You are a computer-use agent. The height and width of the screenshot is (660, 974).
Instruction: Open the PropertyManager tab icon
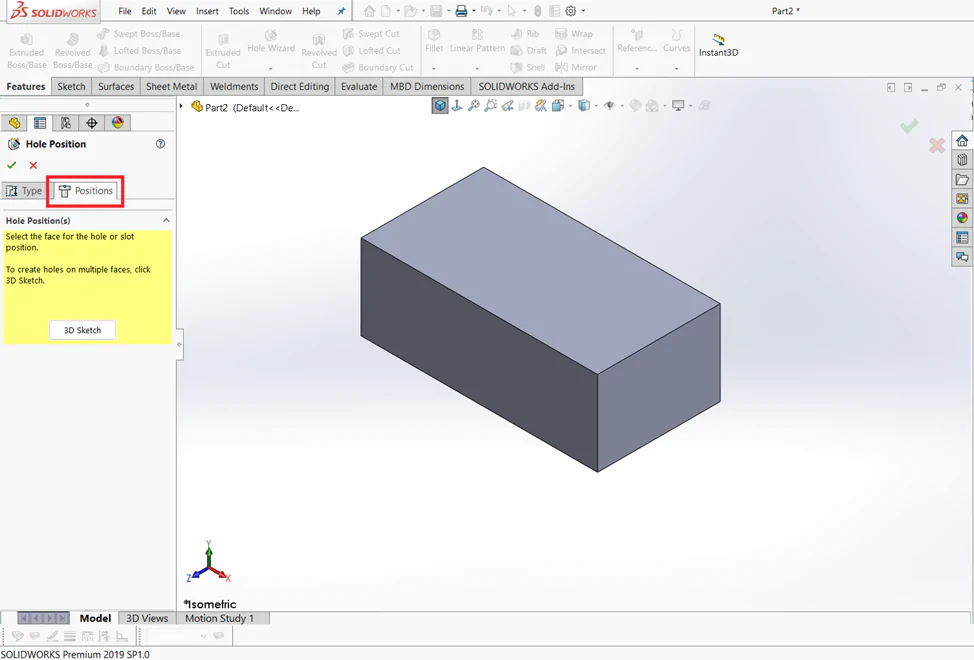40,123
